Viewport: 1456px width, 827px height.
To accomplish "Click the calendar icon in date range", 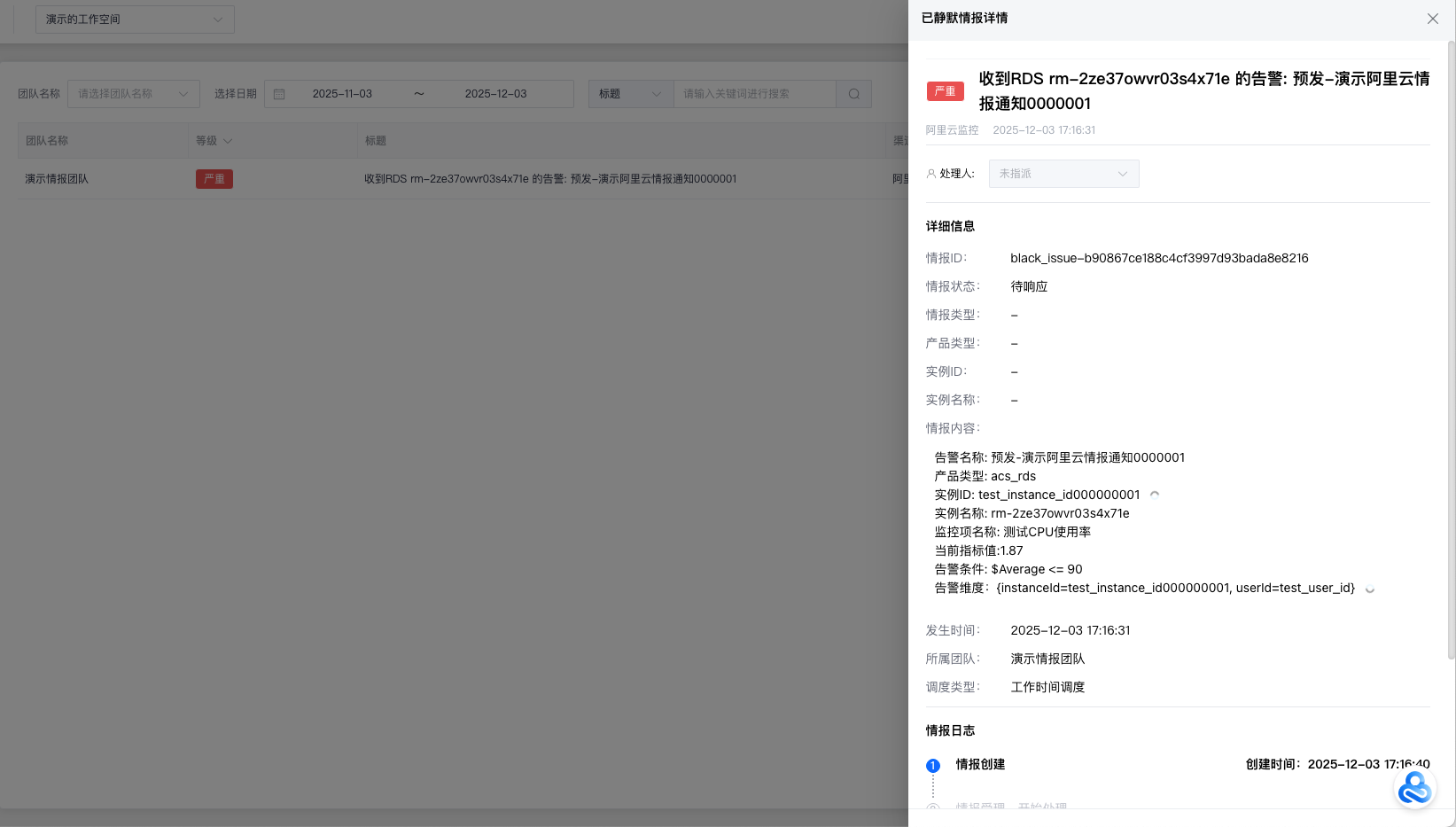I will point(279,94).
